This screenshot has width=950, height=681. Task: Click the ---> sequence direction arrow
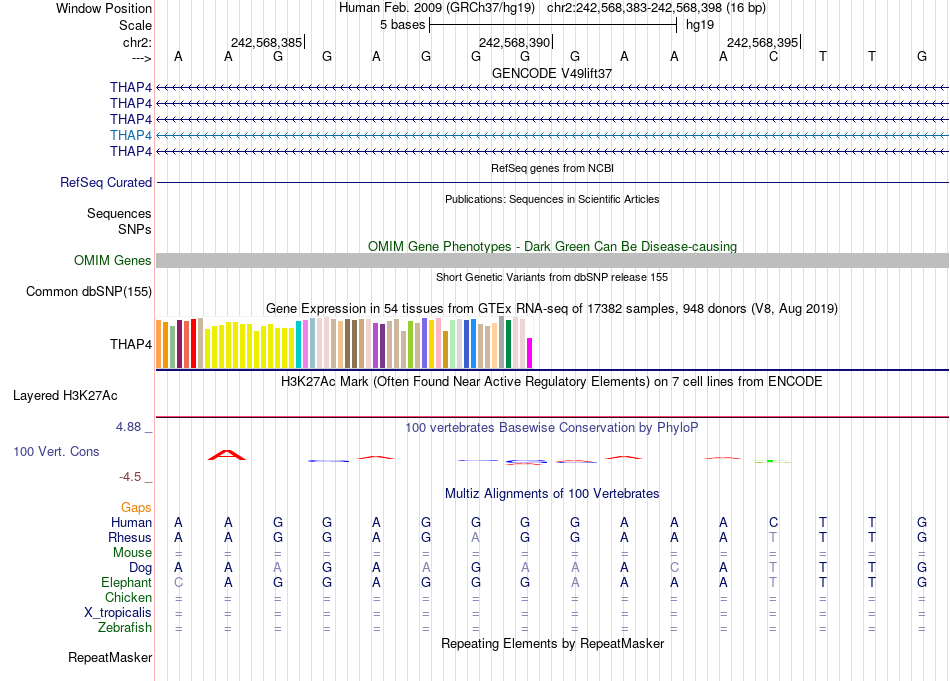pyautogui.click(x=141, y=59)
